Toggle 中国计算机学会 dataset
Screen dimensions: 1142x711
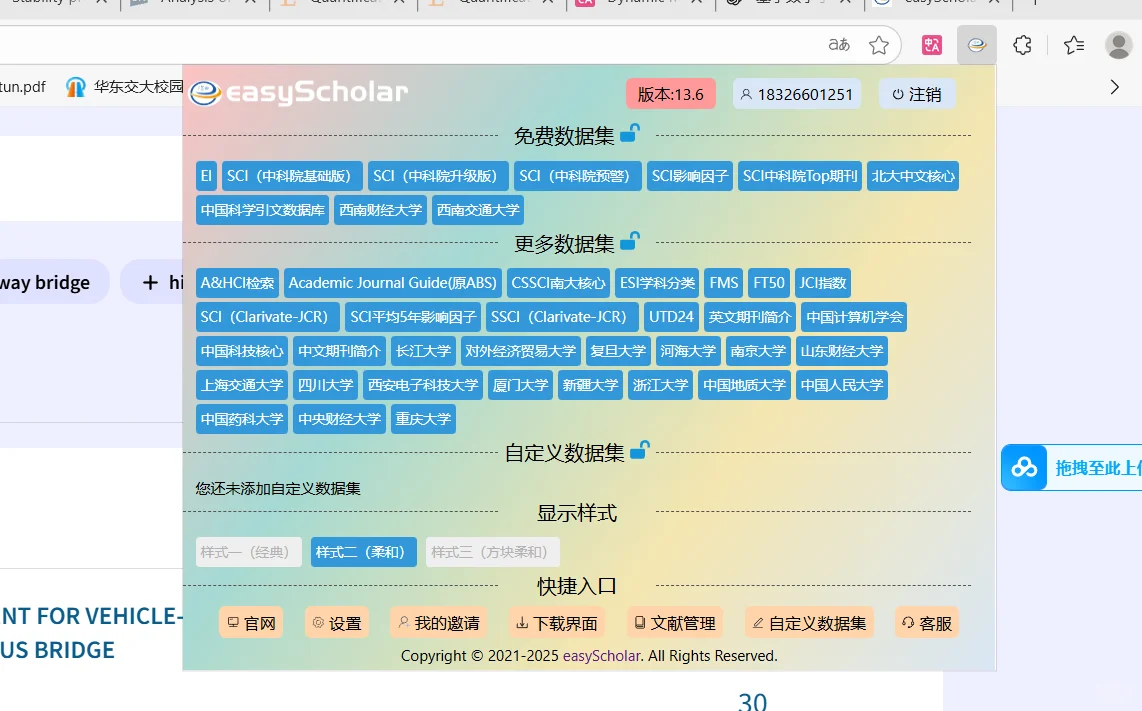pyautogui.click(x=854, y=317)
